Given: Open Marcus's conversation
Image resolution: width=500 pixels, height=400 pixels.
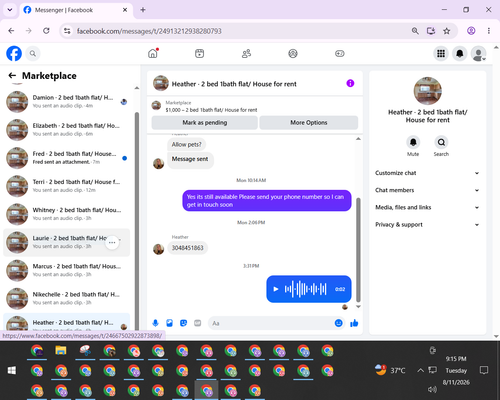Looking at the screenshot, I should point(67,270).
